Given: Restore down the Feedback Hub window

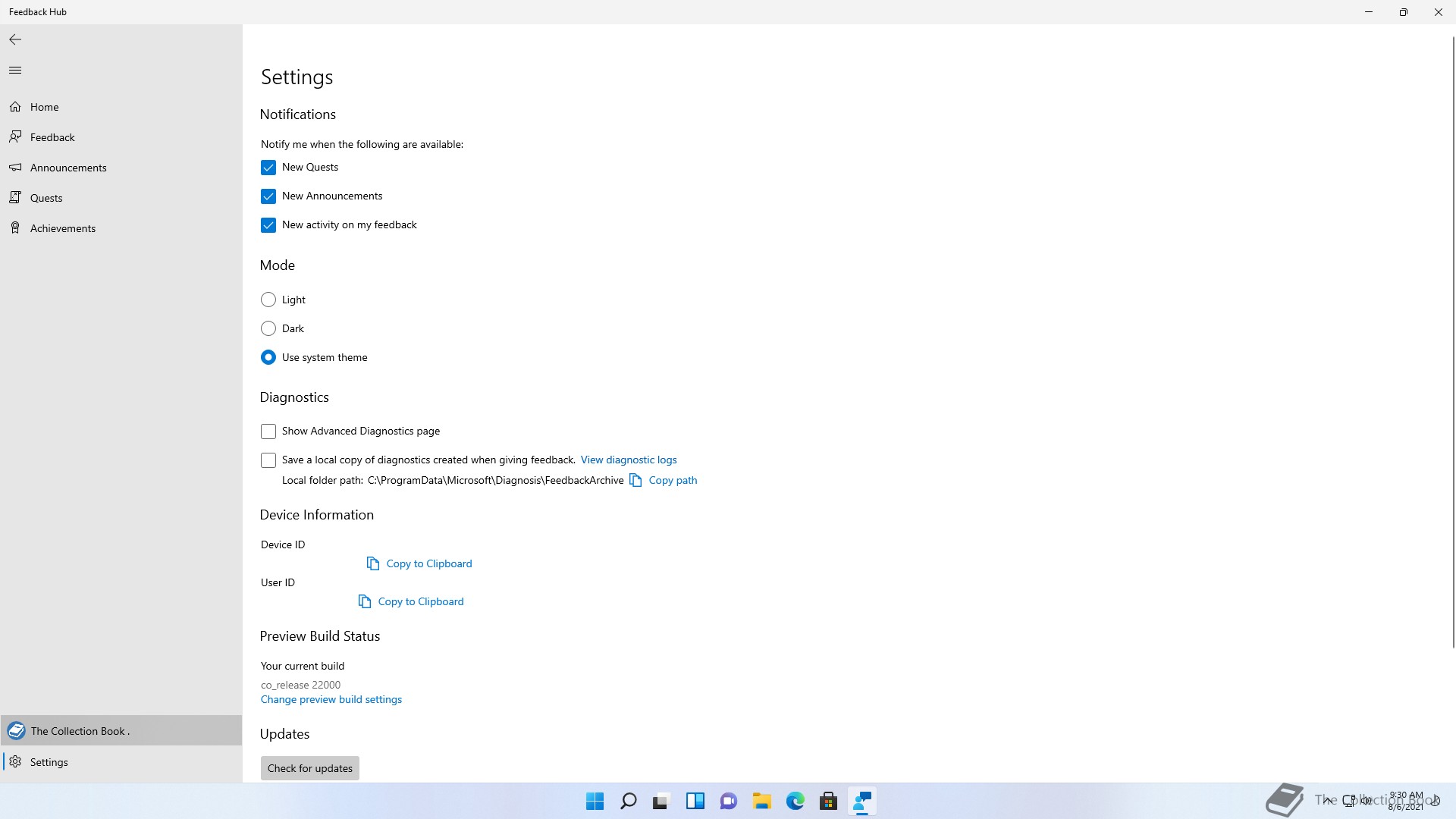Looking at the screenshot, I should pyautogui.click(x=1404, y=12).
